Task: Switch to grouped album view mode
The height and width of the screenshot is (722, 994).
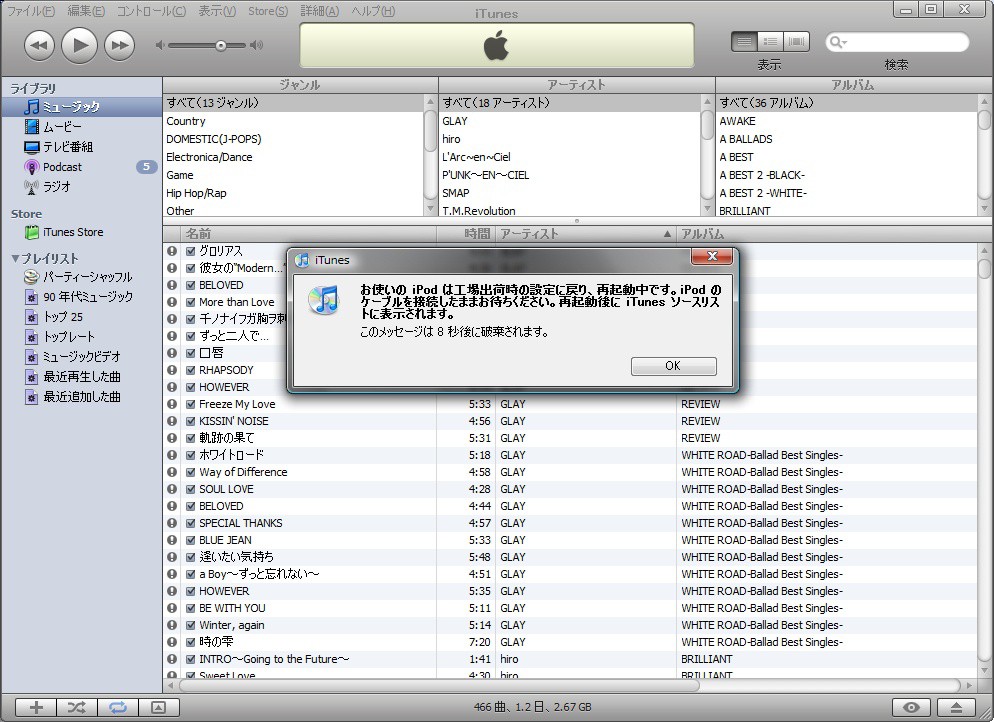Action: click(x=770, y=42)
